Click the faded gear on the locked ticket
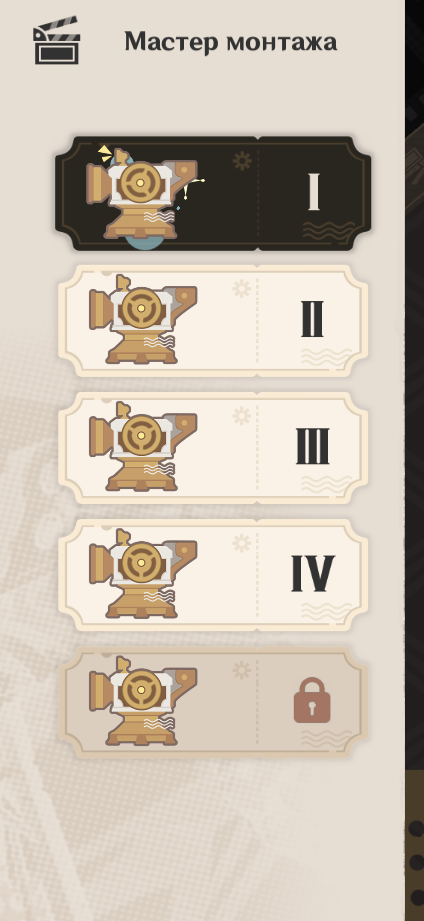 (x=241, y=670)
